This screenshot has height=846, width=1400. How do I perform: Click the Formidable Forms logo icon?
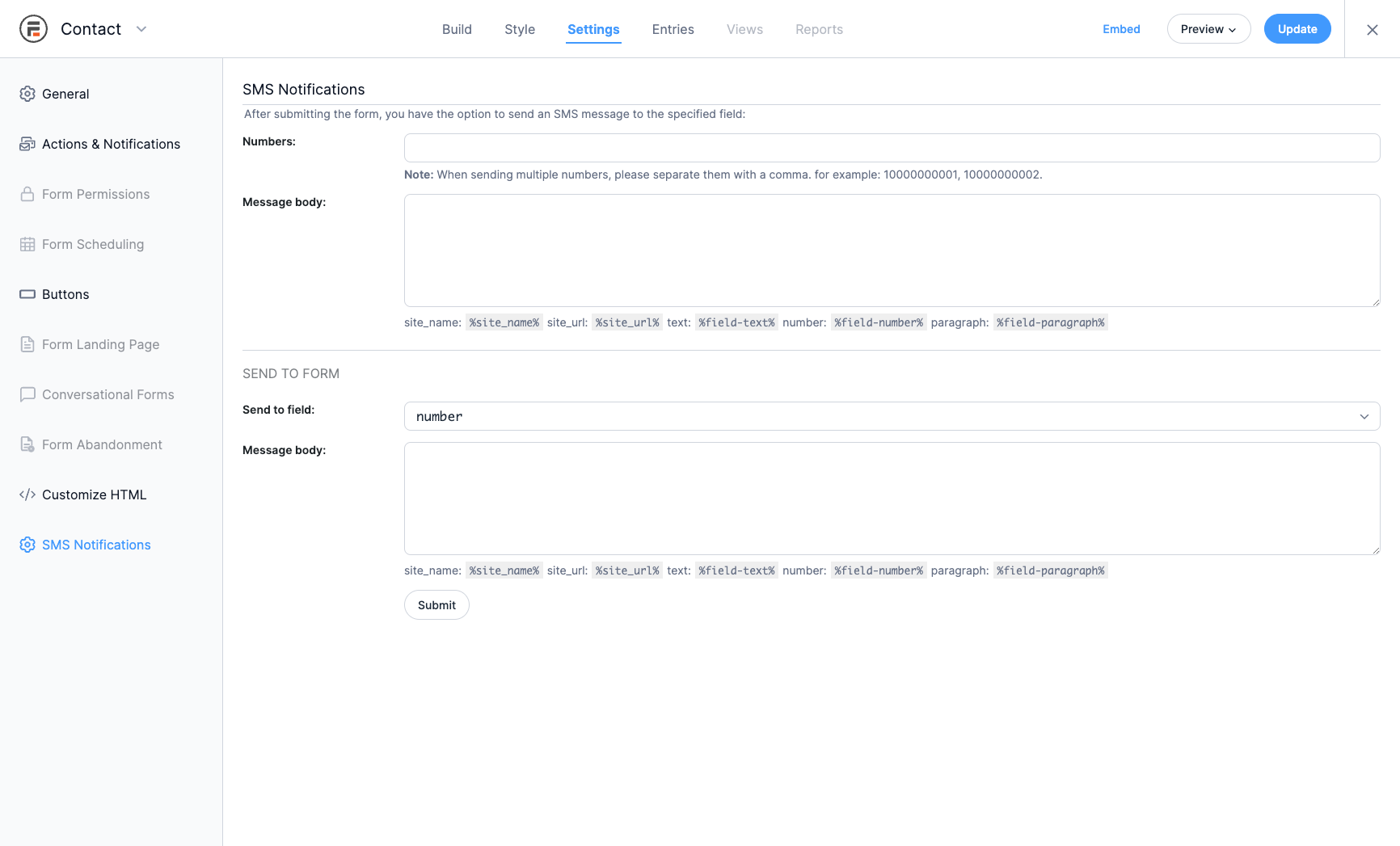[x=33, y=29]
